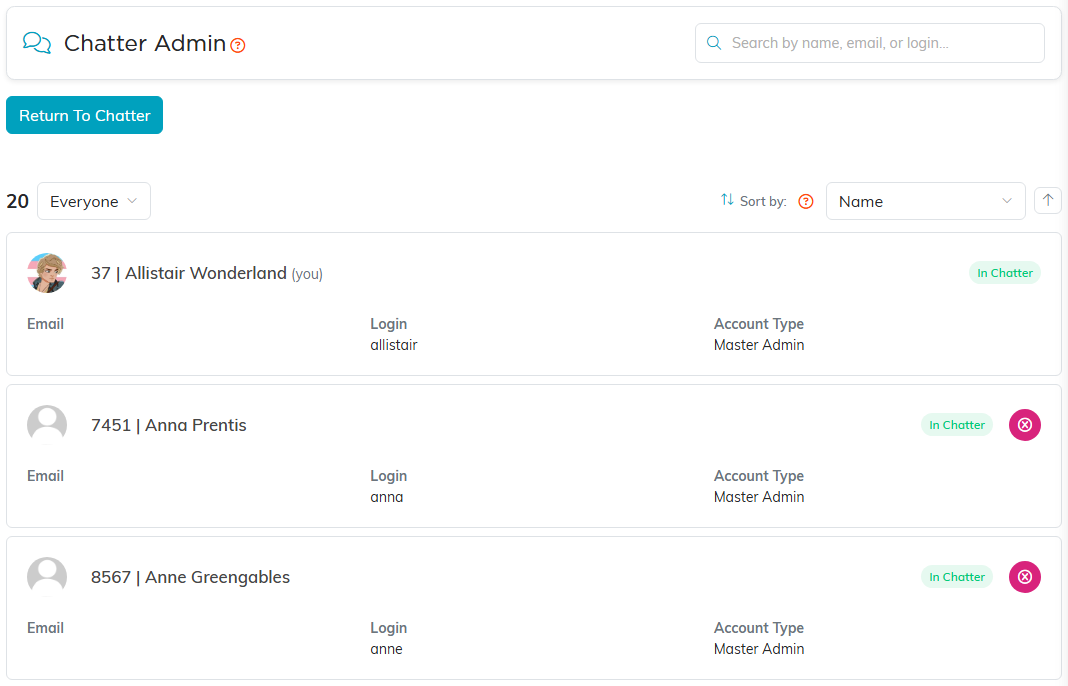Open the Name sort dropdown
This screenshot has width=1068, height=686.
[x=925, y=201]
